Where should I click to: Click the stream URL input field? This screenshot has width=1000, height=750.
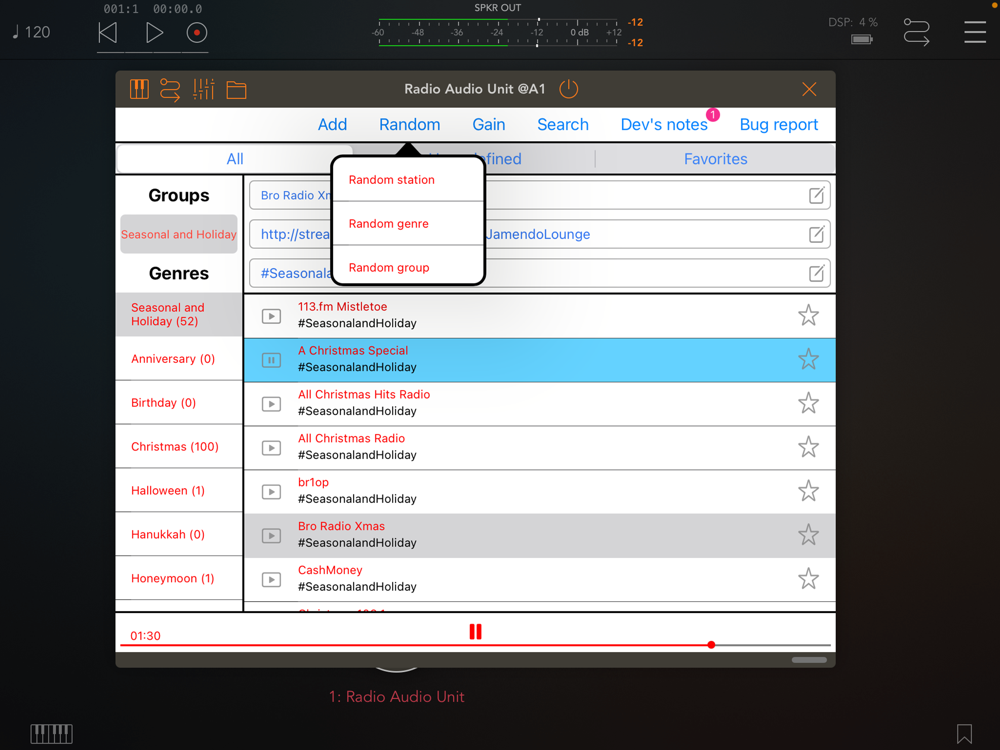click(540, 234)
